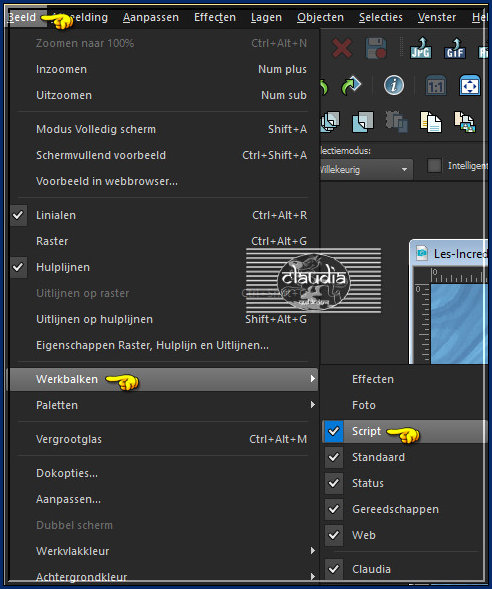Open the Effecten menu
The height and width of the screenshot is (589, 492).
tap(215, 17)
